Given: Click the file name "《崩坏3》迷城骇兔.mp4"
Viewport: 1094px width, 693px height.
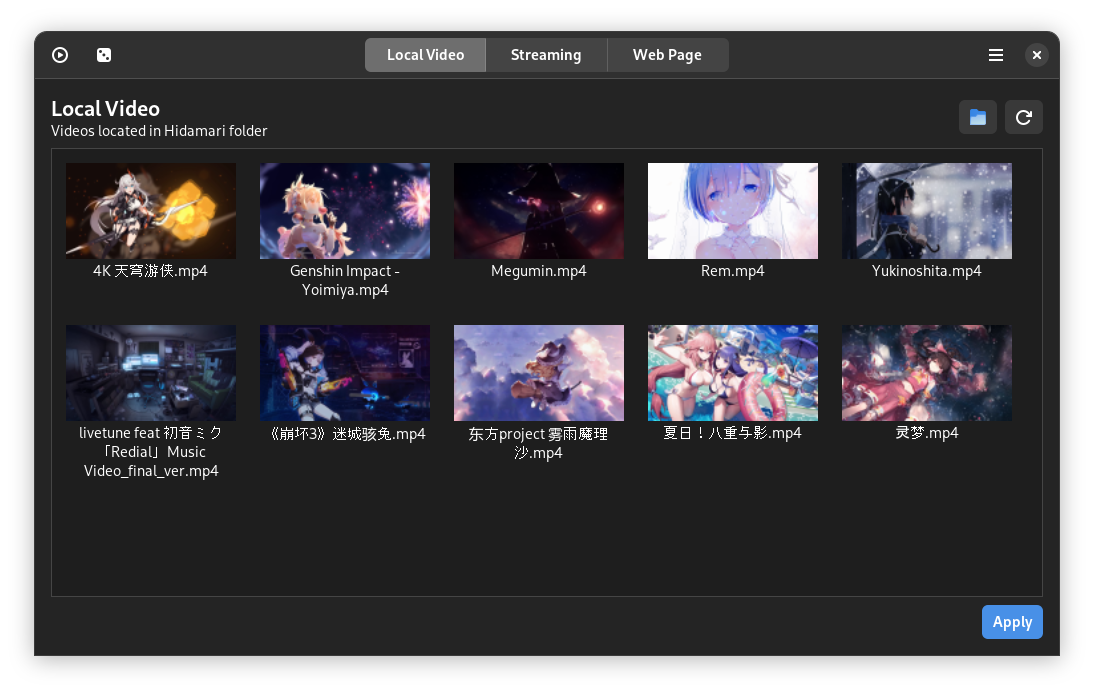Looking at the screenshot, I should [x=347, y=434].
